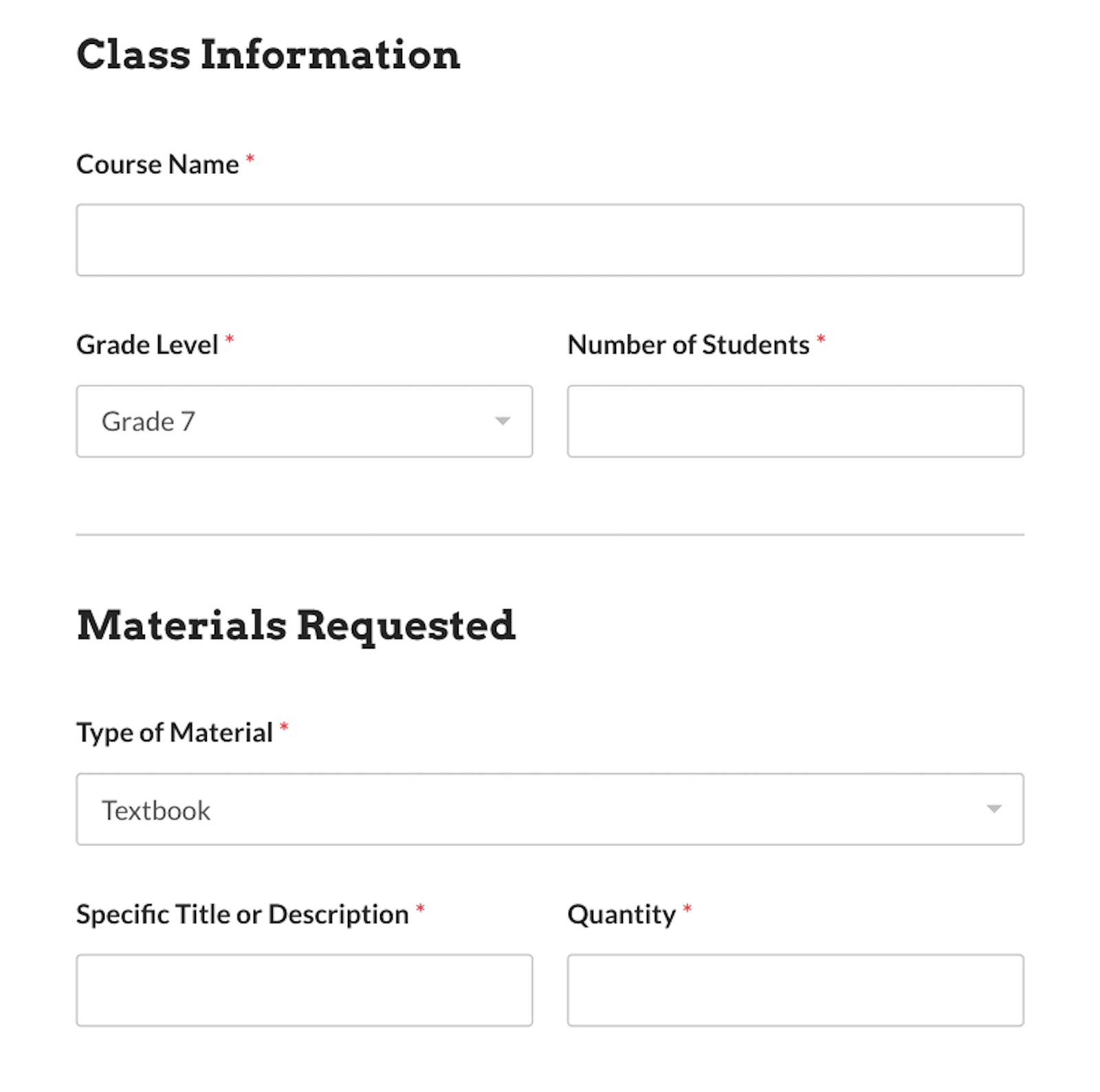The image size is (1100, 1092).
Task: Click the Course Name label
Action: pyautogui.click(x=157, y=165)
